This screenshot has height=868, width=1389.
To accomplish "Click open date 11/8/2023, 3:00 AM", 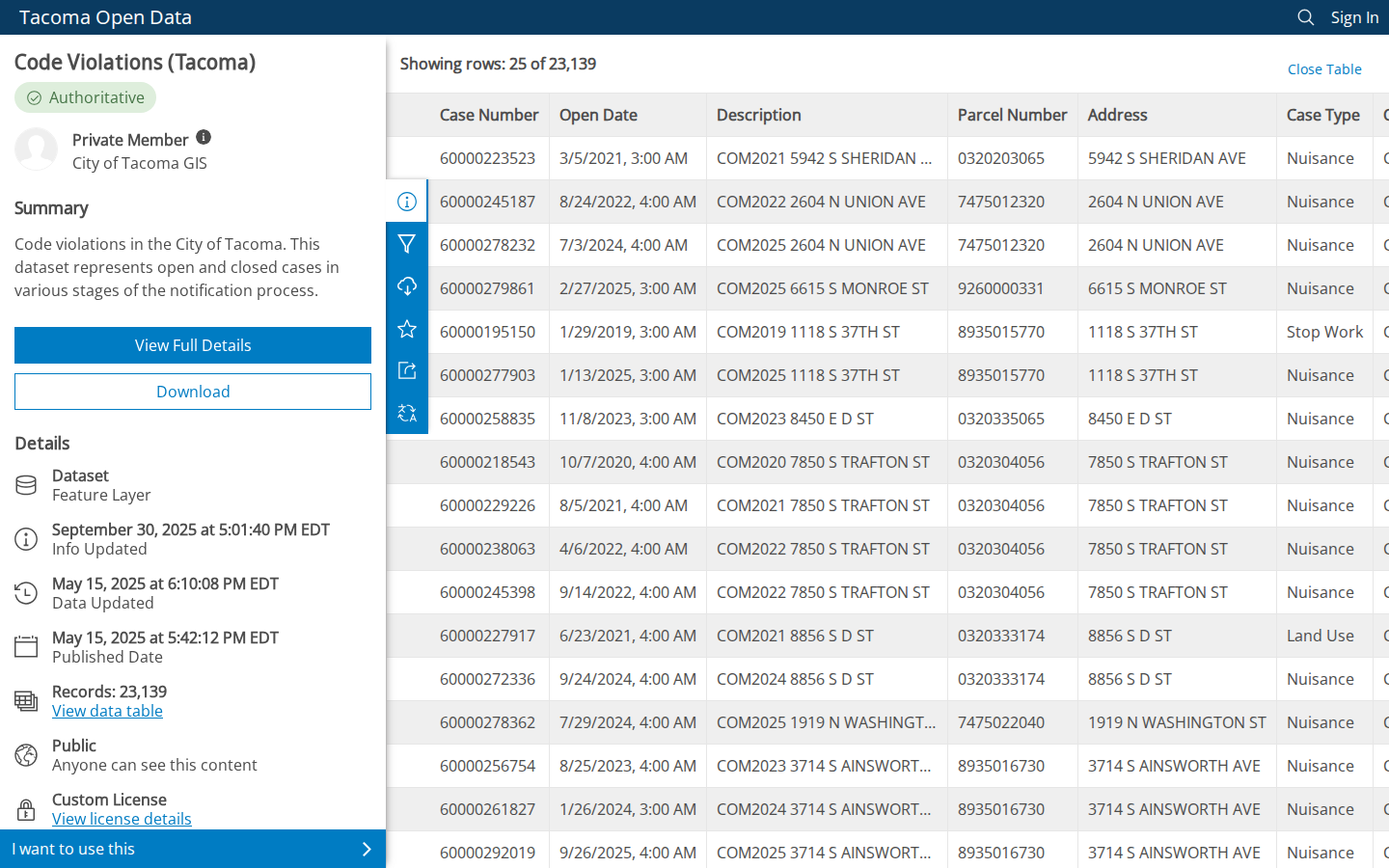I will [x=628, y=419].
